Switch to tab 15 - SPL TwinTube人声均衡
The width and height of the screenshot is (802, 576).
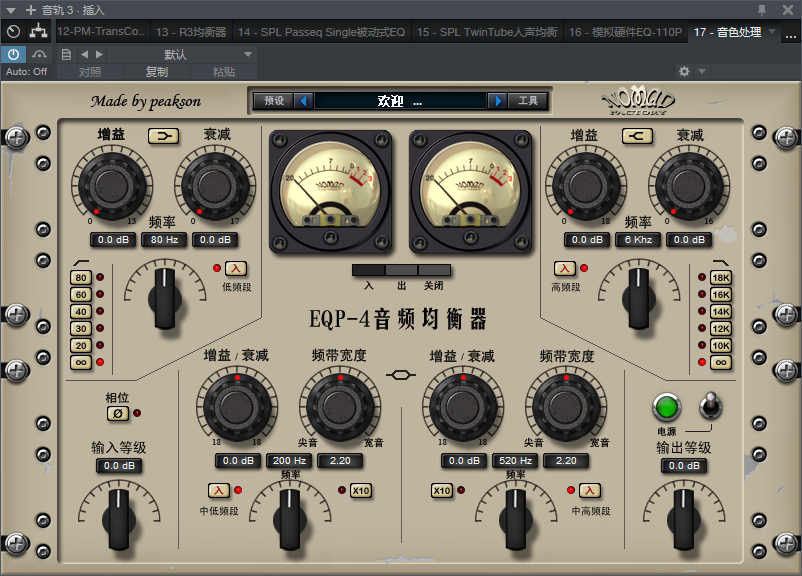487,32
